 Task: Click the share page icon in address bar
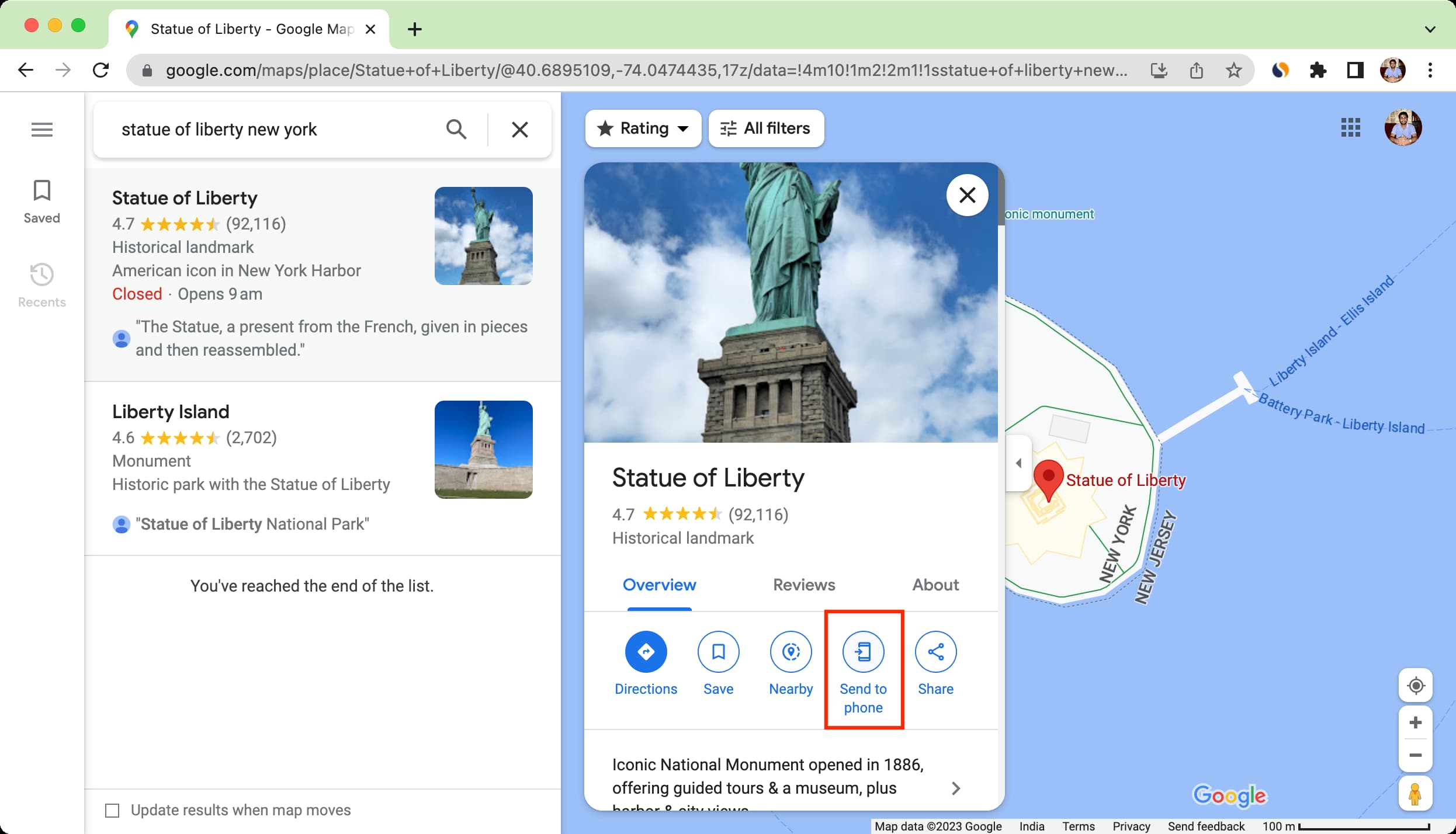click(x=1196, y=71)
